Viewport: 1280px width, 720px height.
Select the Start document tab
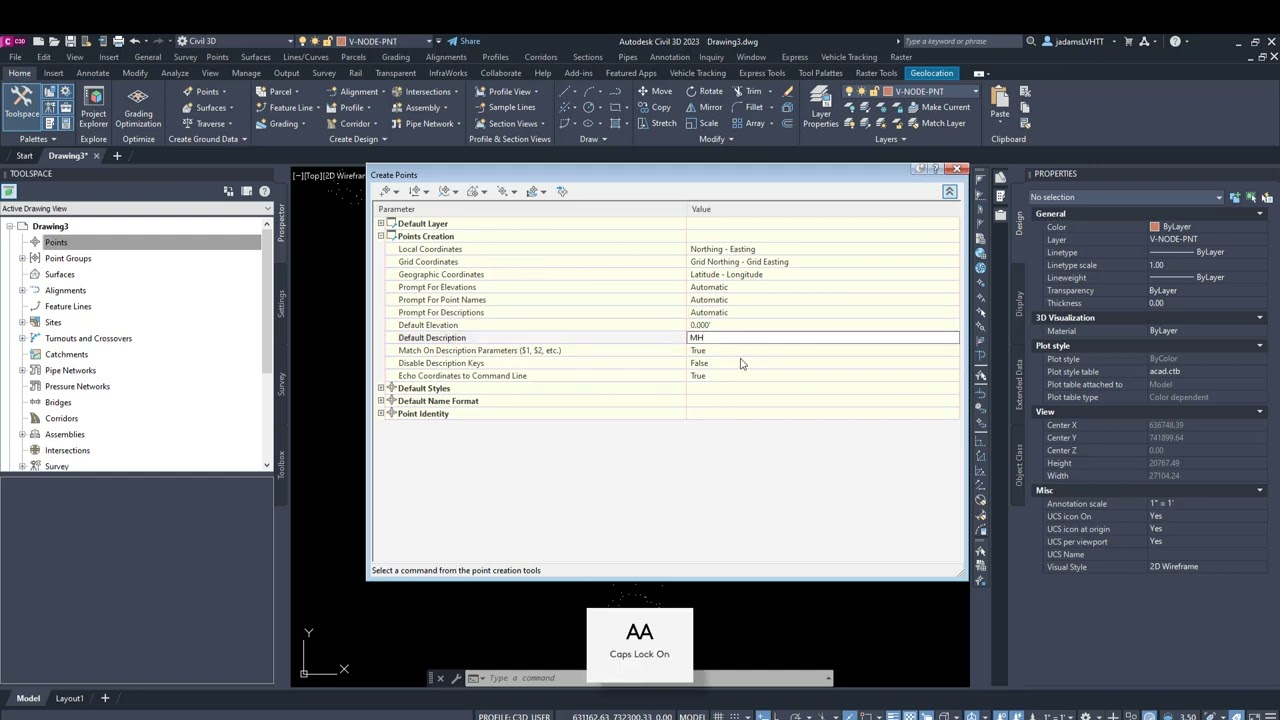(x=24, y=156)
